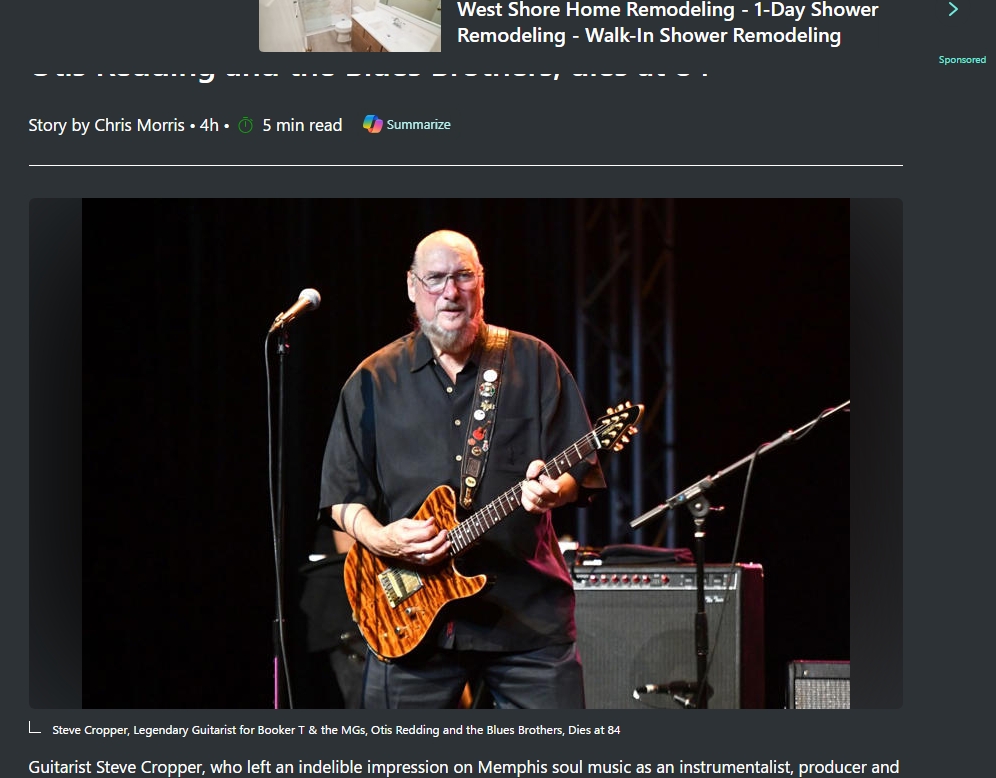Click the Walk-In Shower Remodeling ad line

[713, 36]
